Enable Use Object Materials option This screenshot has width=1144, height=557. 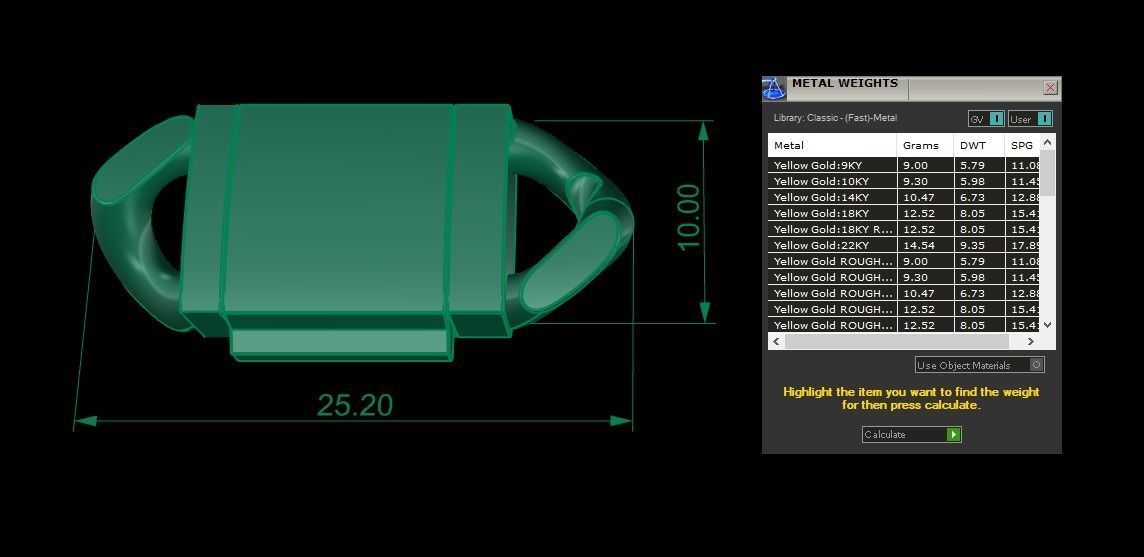pos(980,364)
